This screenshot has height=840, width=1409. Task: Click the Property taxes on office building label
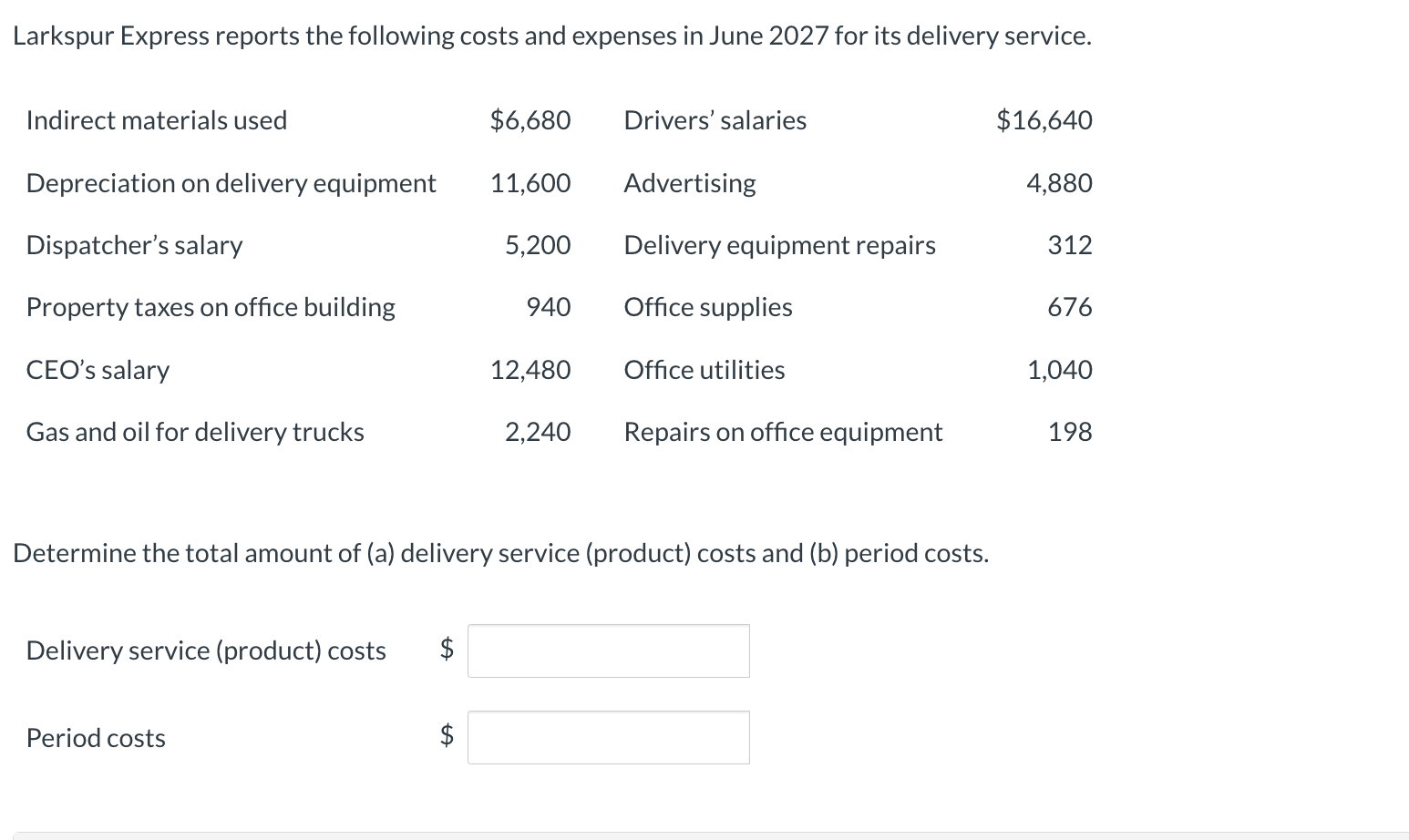click(x=210, y=307)
